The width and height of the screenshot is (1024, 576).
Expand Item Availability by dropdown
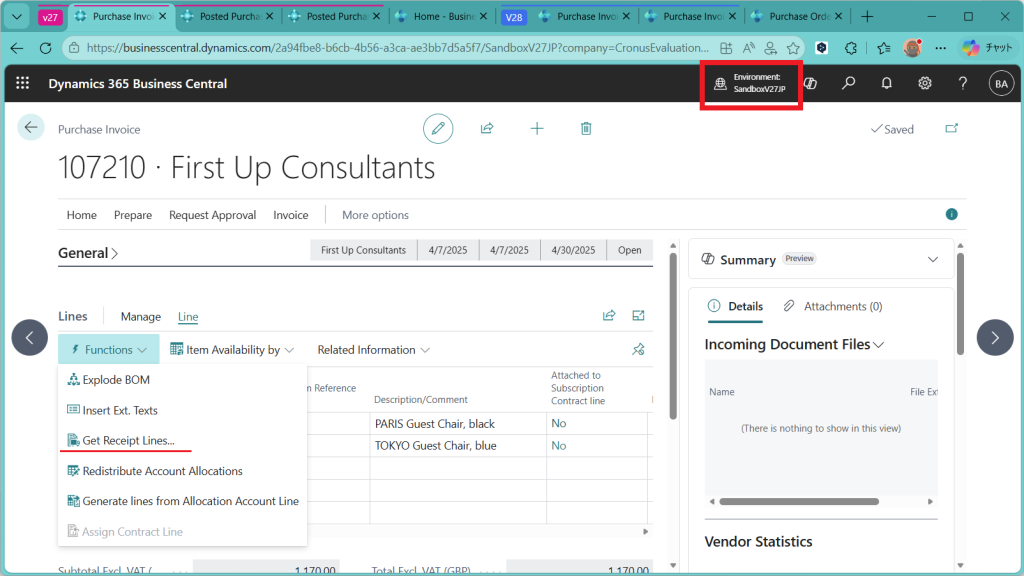click(x=232, y=350)
